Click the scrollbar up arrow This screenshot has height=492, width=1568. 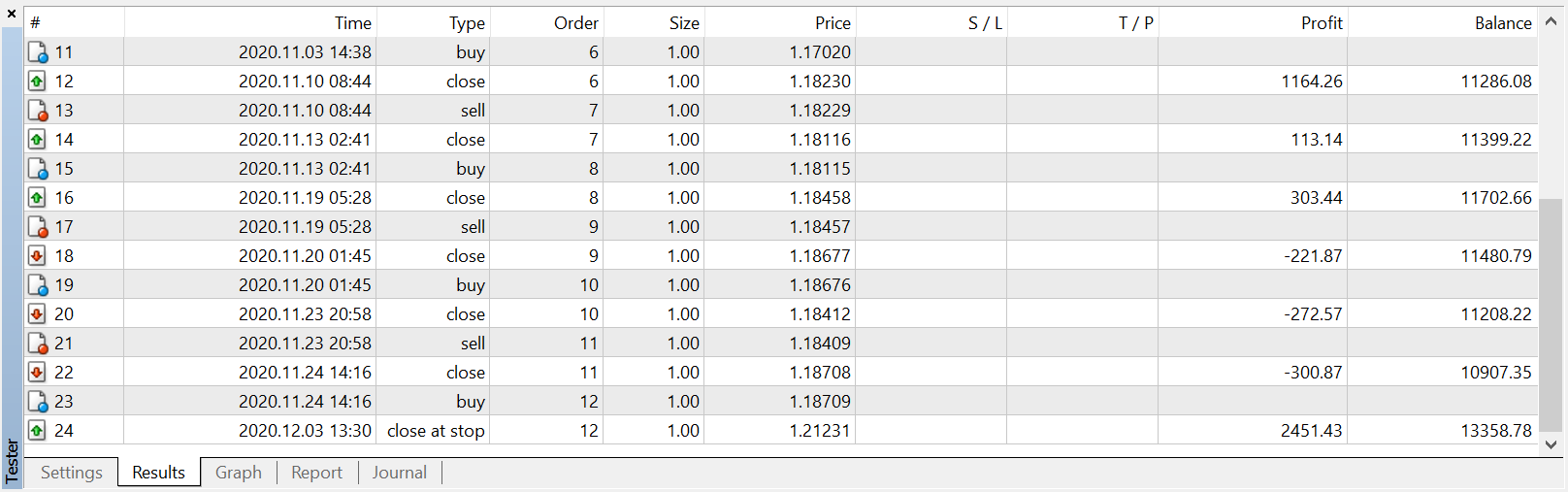[x=1551, y=21]
